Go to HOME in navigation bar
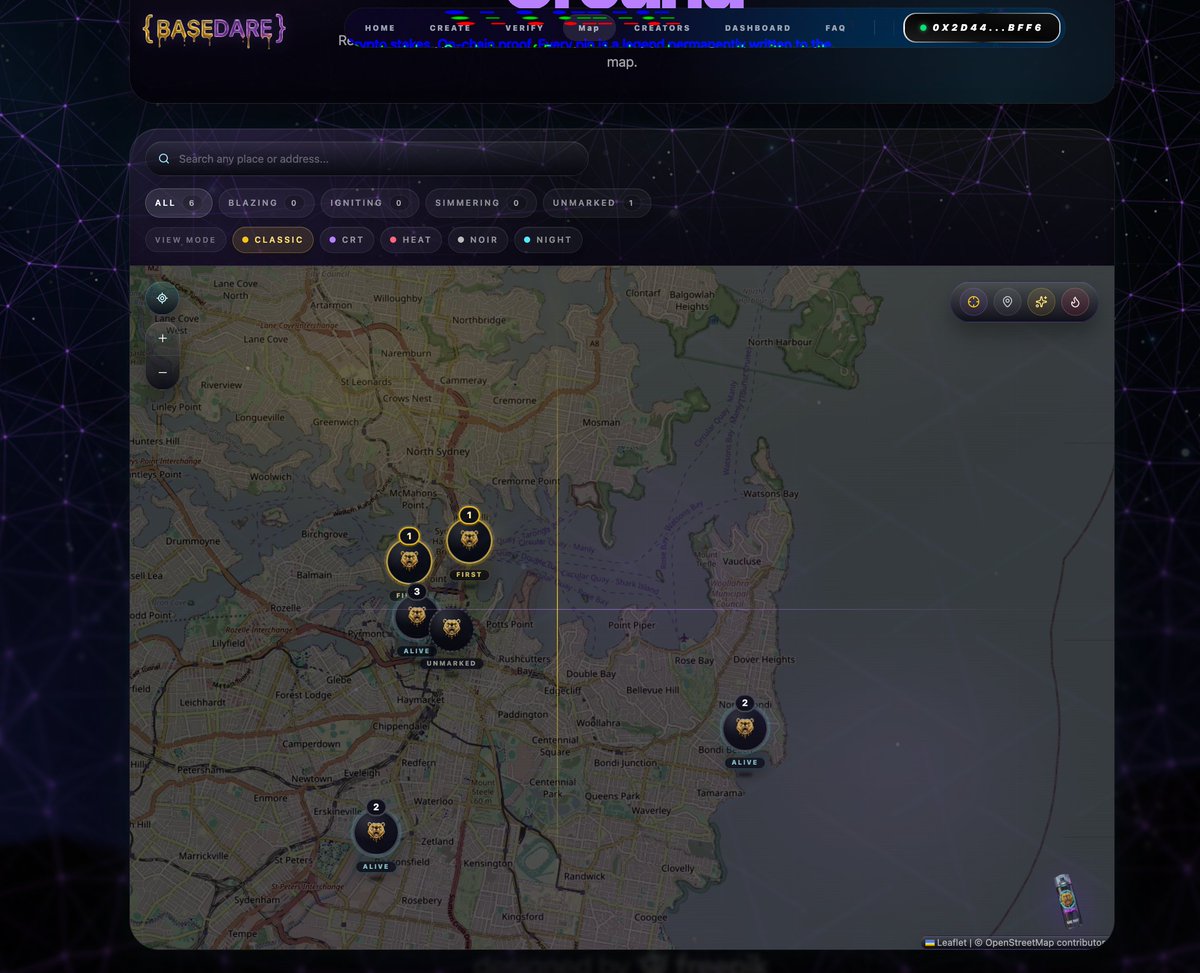This screenshot has height=973, width=1200. (380, 28)
